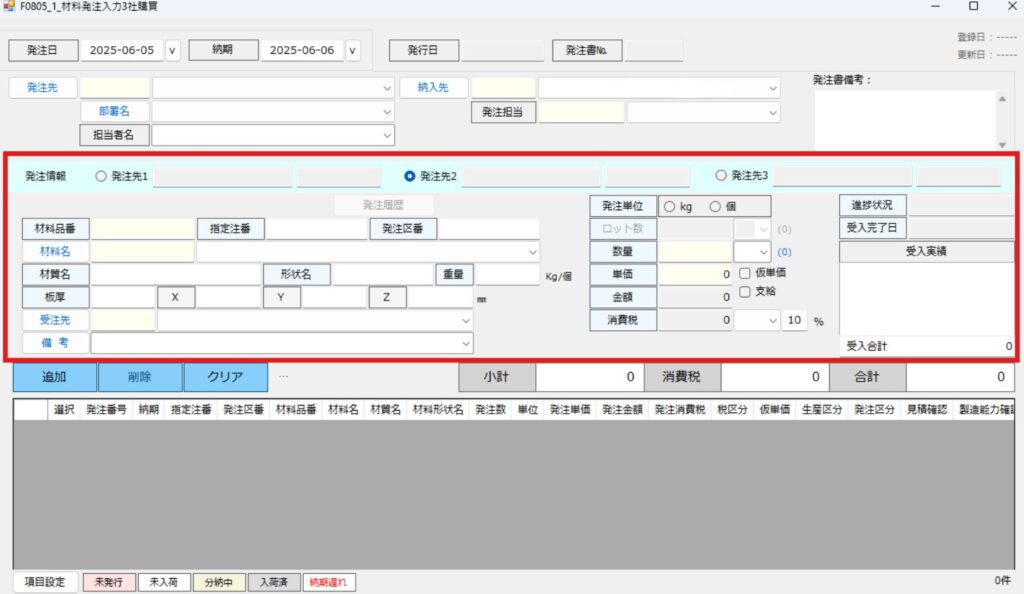
Task: Open 項目設定 at bottom left
Action: (44, 582)
